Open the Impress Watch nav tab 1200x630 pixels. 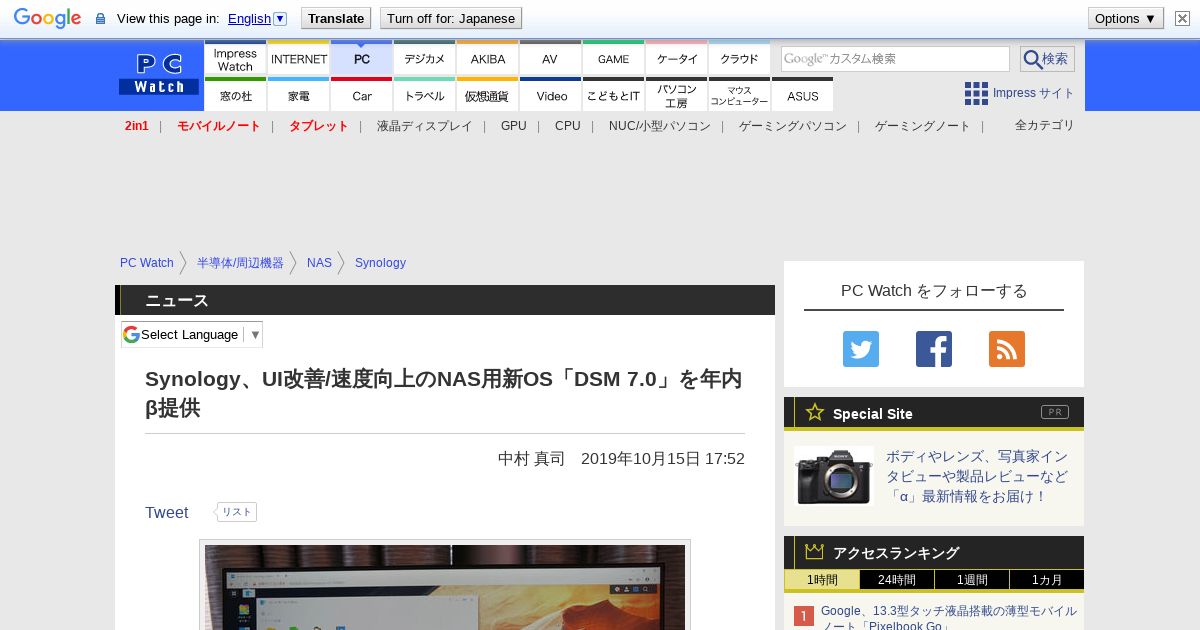(235, 58)
